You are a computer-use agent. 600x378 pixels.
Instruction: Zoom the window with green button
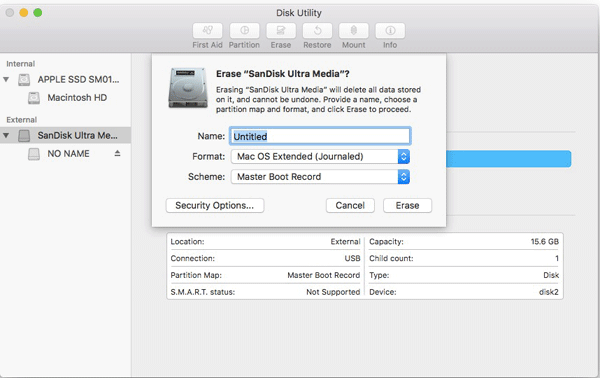click(38, 13)
